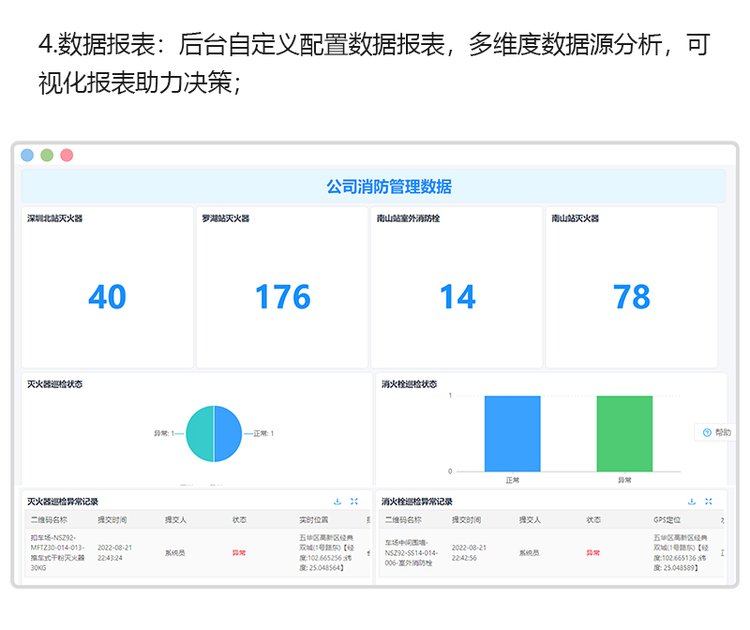The height and width of the screenshot is (630, 750).
Task: Download the 灭火器巡检异常记录 table
Action: pyautogui.click(x=337, y=501)
